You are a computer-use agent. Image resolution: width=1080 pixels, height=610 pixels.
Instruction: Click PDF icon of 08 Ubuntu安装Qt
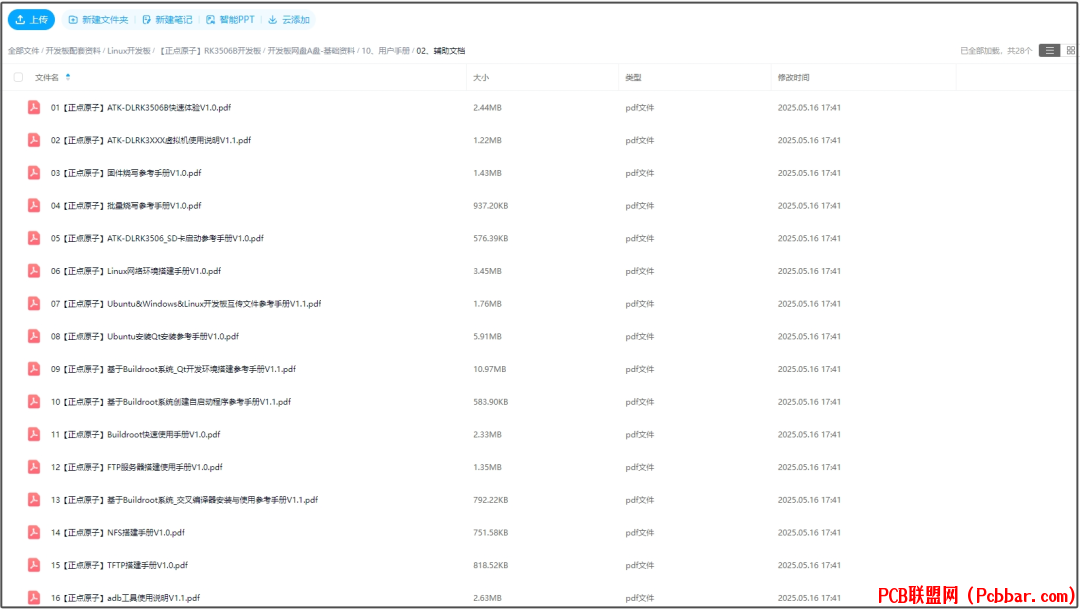point(34,336)
